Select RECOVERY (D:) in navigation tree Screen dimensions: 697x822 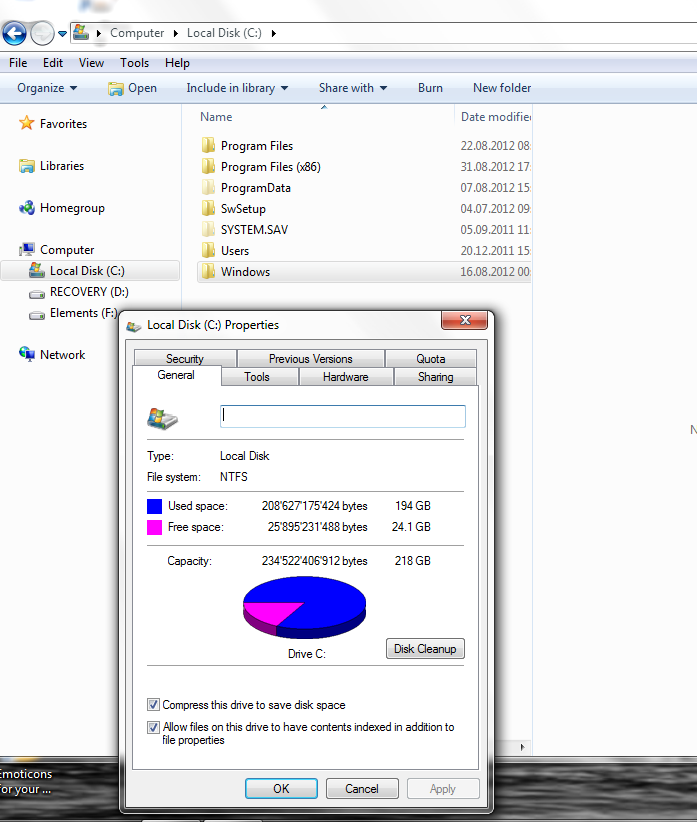pos(89,292)
